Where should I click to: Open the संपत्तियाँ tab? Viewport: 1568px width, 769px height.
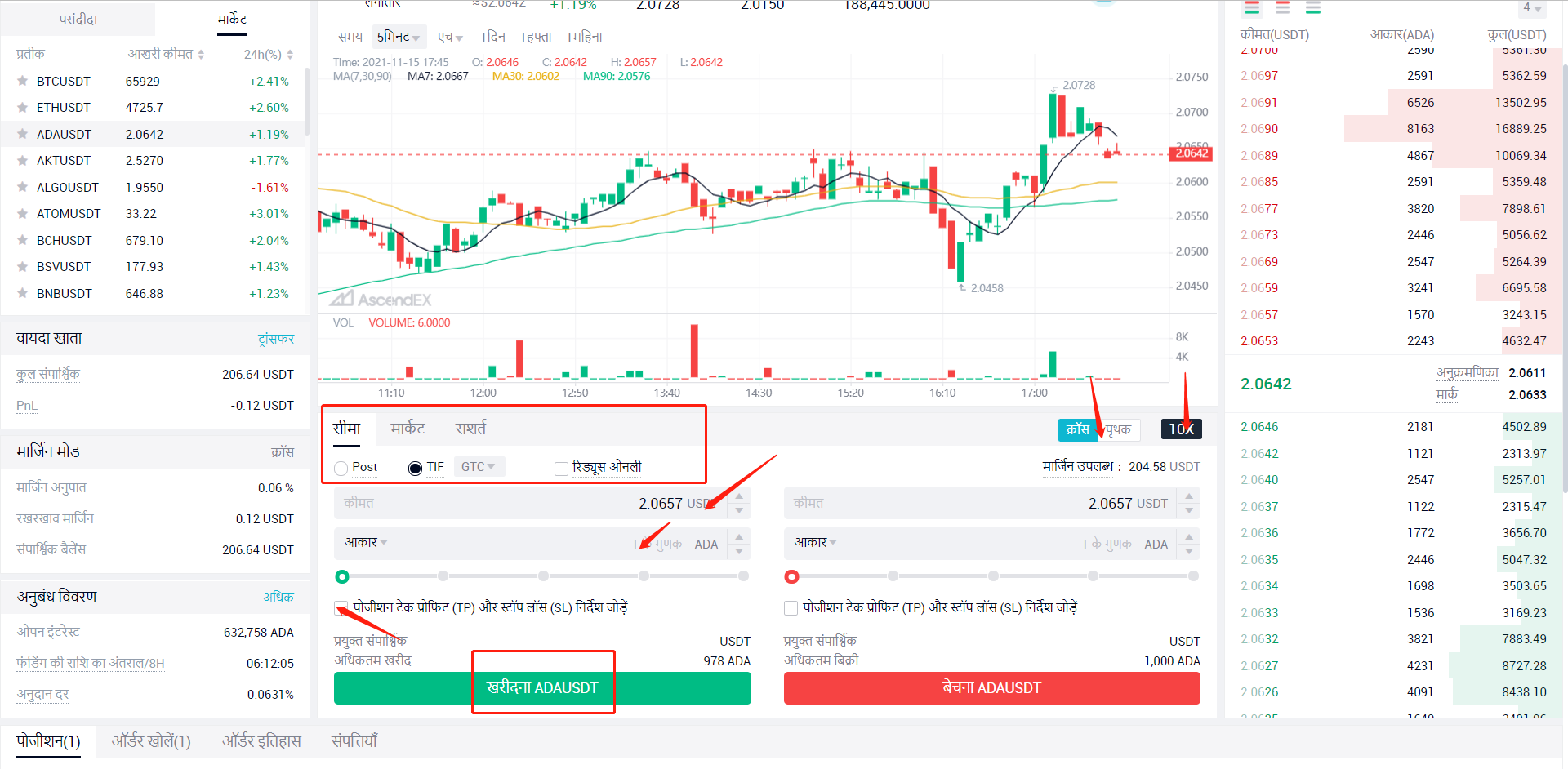point(354,741)
